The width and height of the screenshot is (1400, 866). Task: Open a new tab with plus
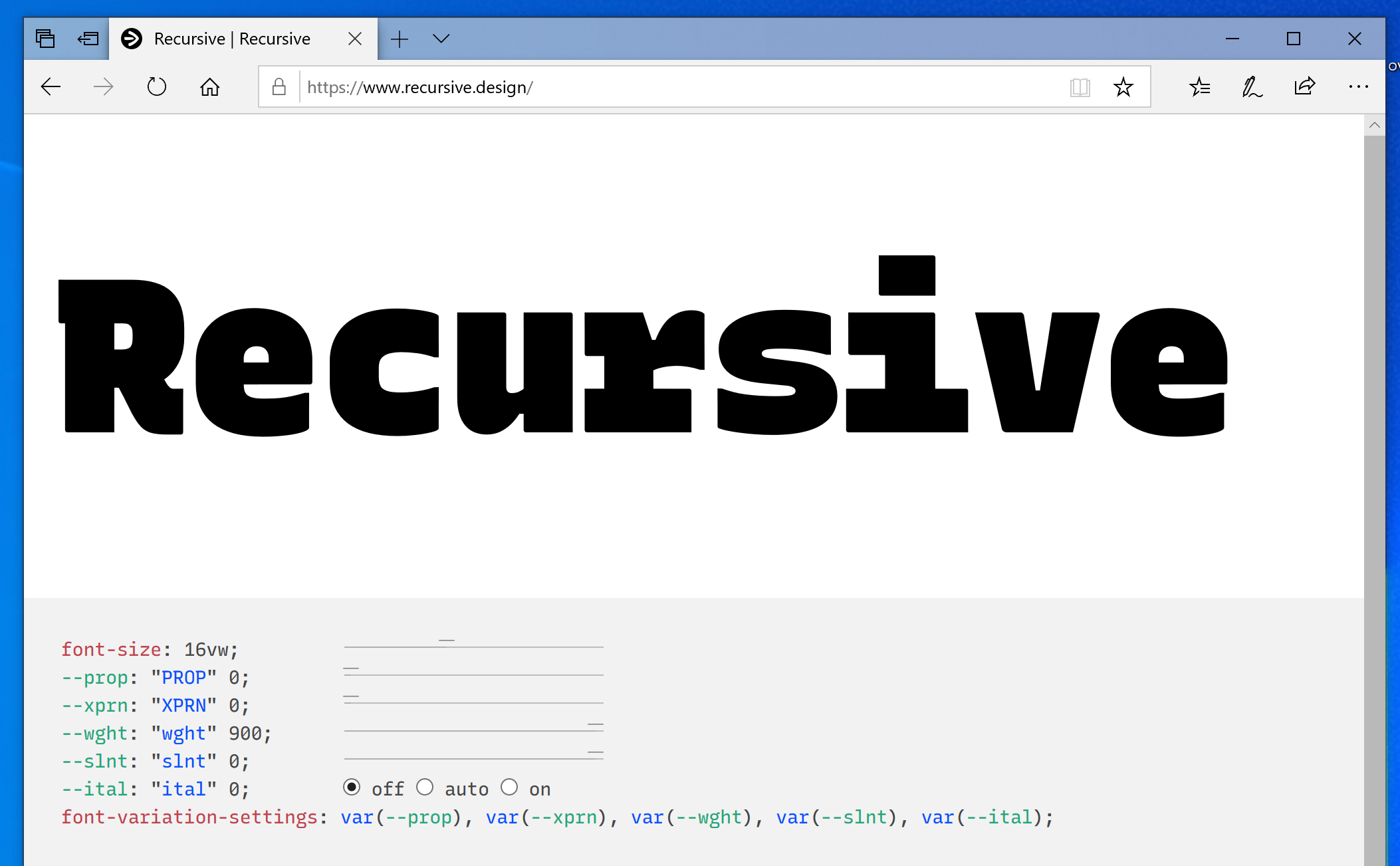tap(400, 39)
